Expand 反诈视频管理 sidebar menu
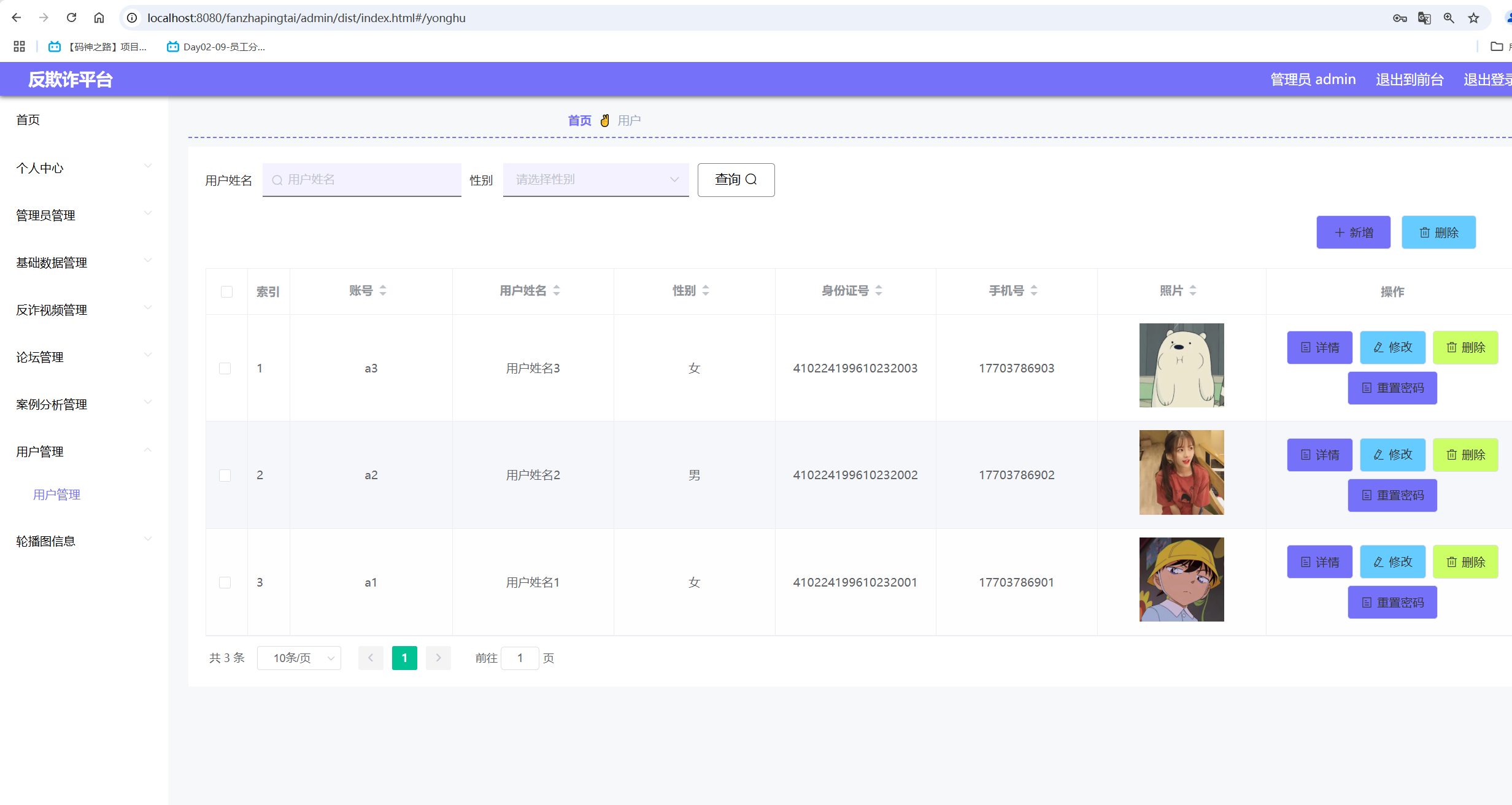Image resolution: width=1512 pixels, height=805 pixels. click(x=84, y=309)
